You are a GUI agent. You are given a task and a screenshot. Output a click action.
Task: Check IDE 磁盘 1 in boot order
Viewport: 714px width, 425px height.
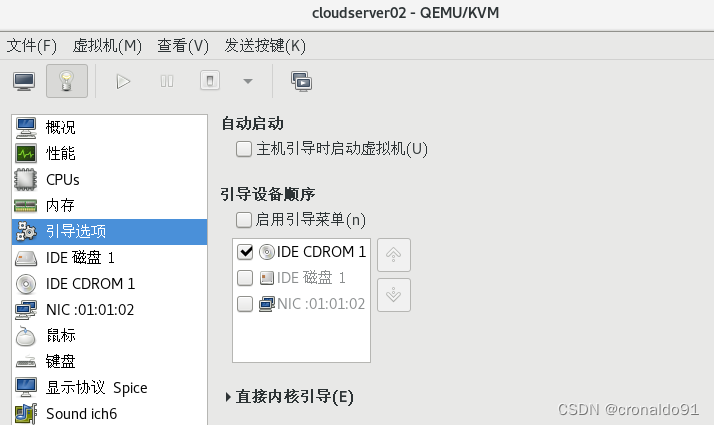click(x=245, y=277)
